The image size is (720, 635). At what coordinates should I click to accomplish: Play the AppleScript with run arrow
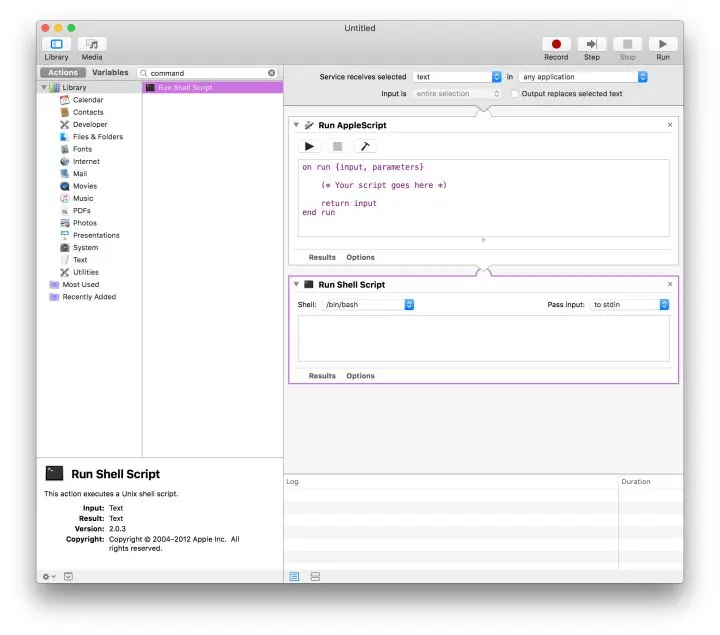[309, 146]
